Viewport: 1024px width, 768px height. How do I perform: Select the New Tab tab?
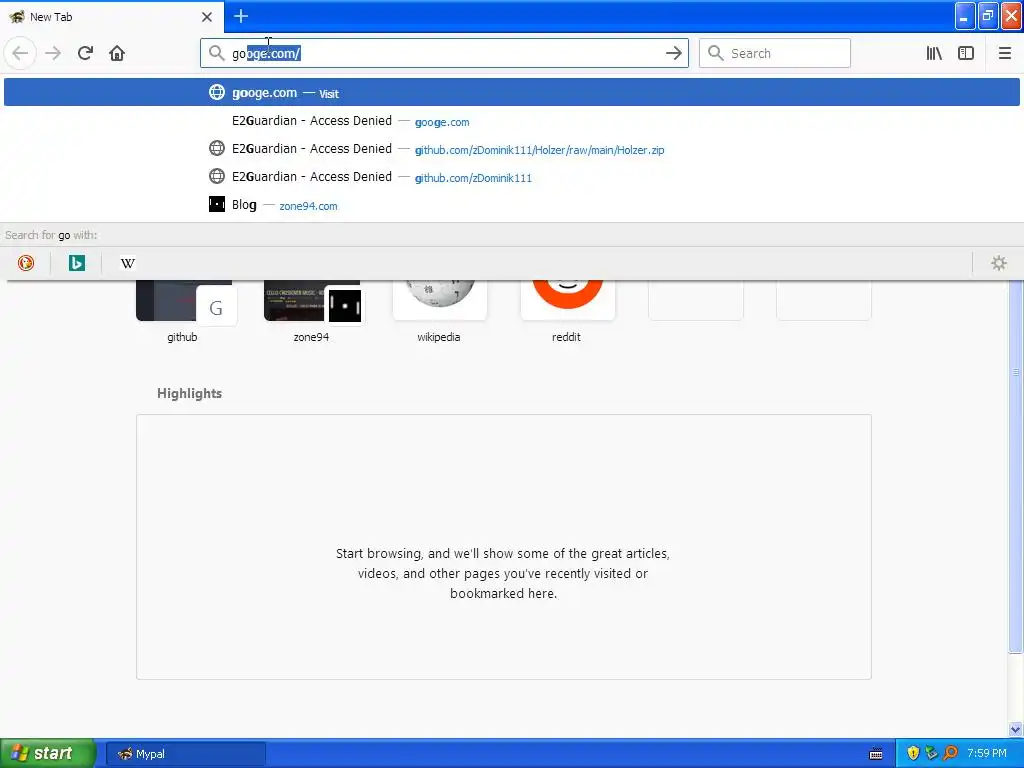pos(112,16)
